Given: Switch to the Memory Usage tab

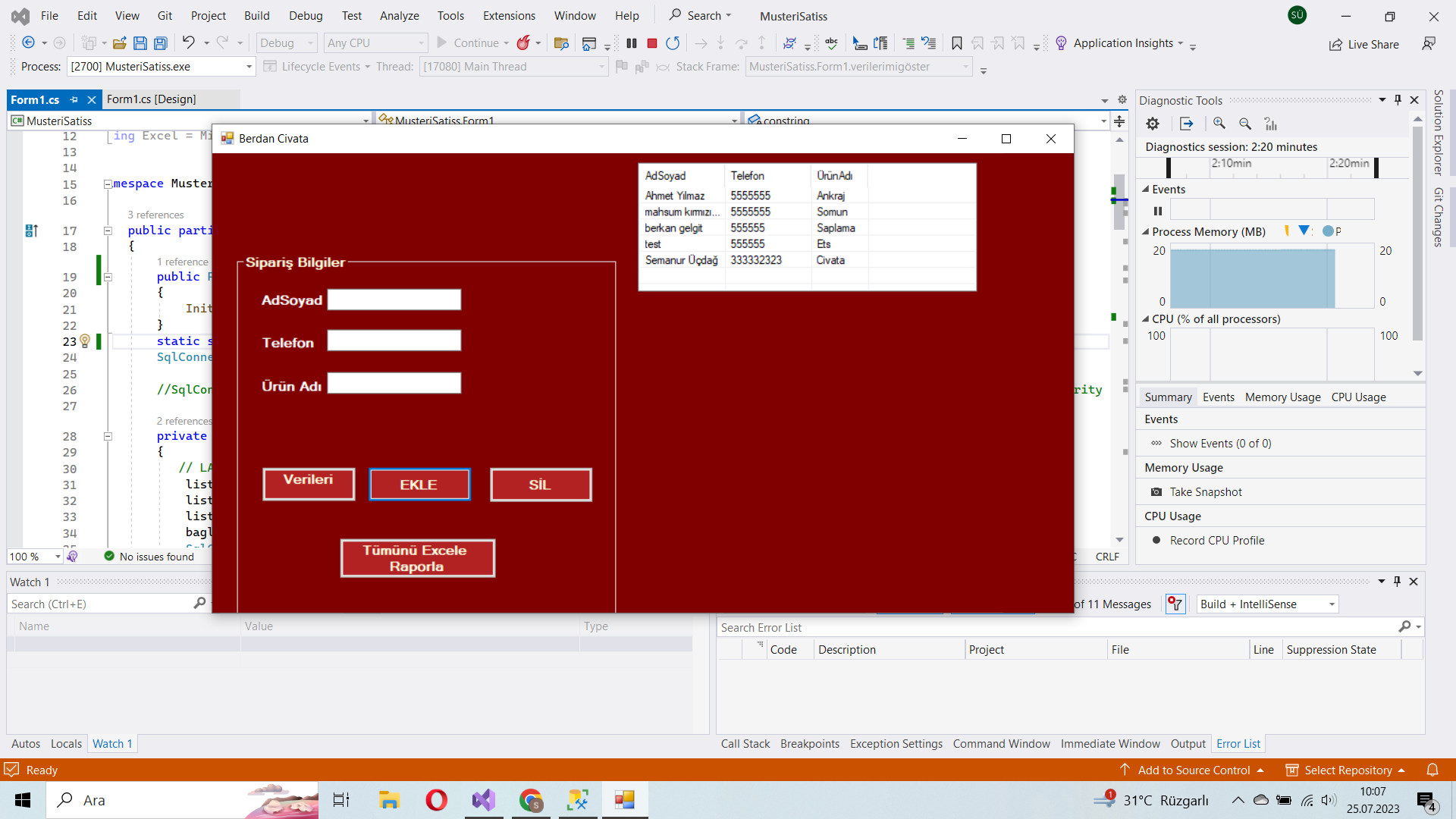Looking at the screenshot, I should click(x=1282, y=397).
